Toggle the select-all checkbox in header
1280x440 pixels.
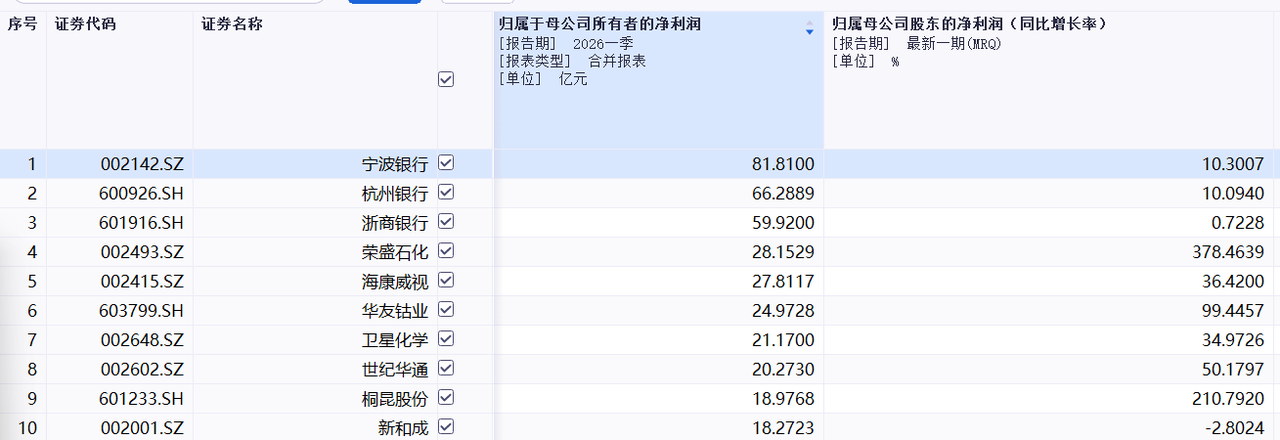point(446,80)
